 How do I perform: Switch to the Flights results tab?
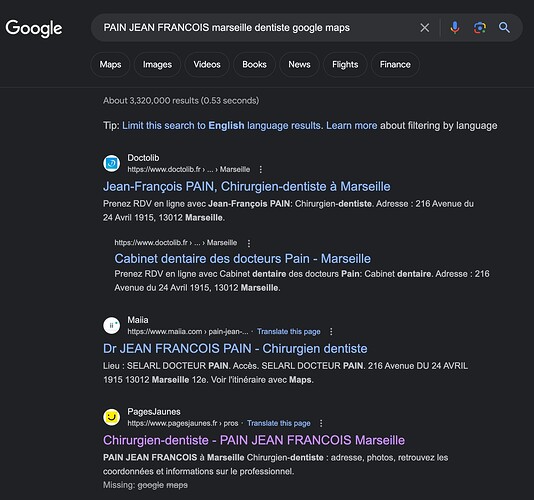click(x=345, y=64)
